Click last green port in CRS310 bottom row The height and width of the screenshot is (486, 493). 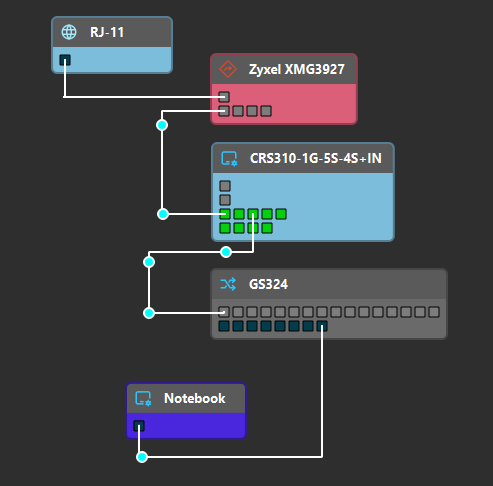[267, 228]
